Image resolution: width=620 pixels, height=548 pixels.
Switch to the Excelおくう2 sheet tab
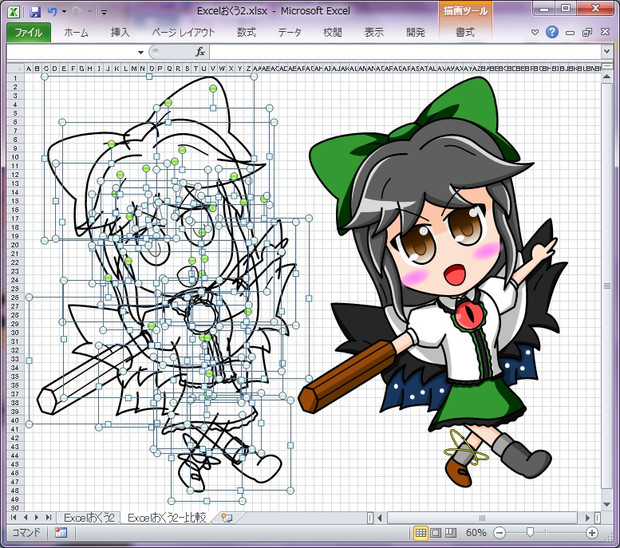click(x=89, y=518)
